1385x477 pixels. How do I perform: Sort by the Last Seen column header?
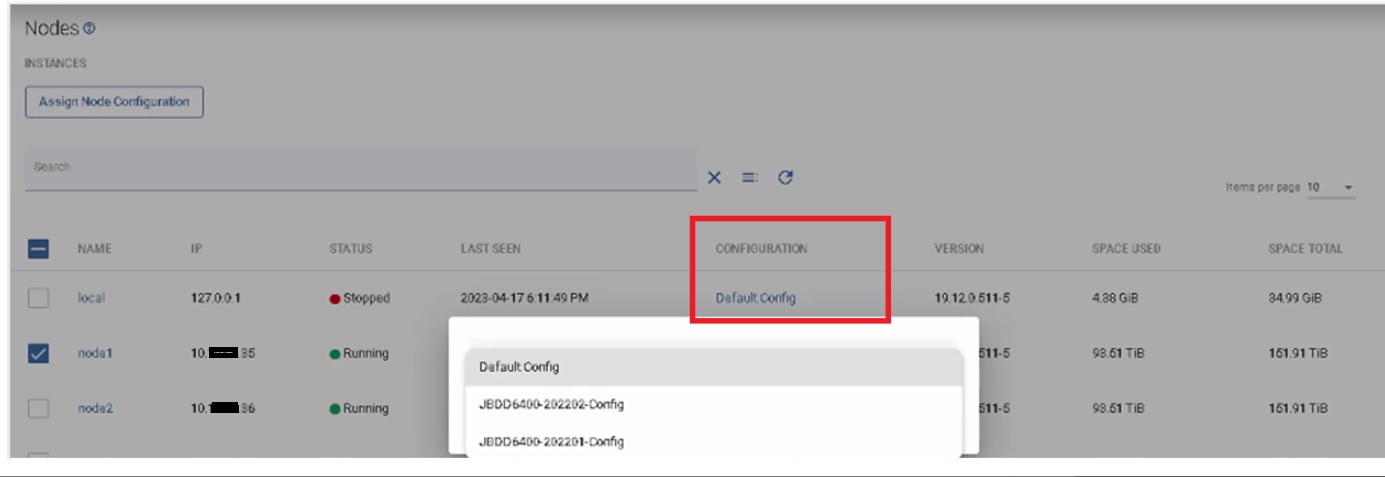490,249
